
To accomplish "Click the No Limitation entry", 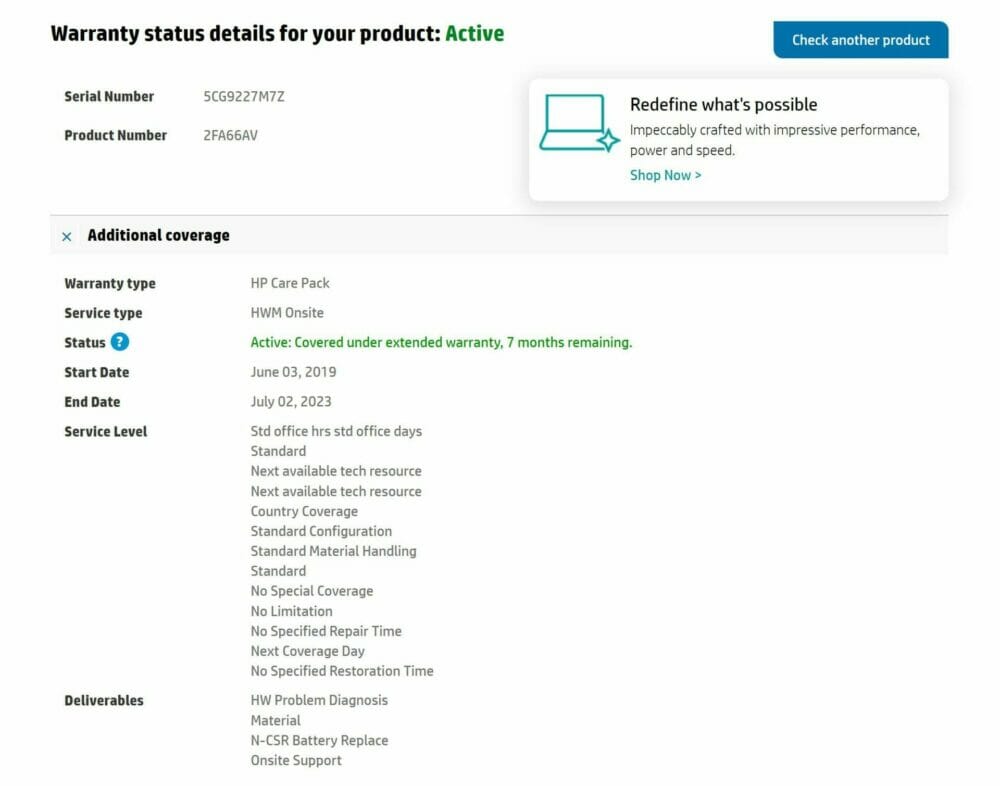I will (291, 611).
